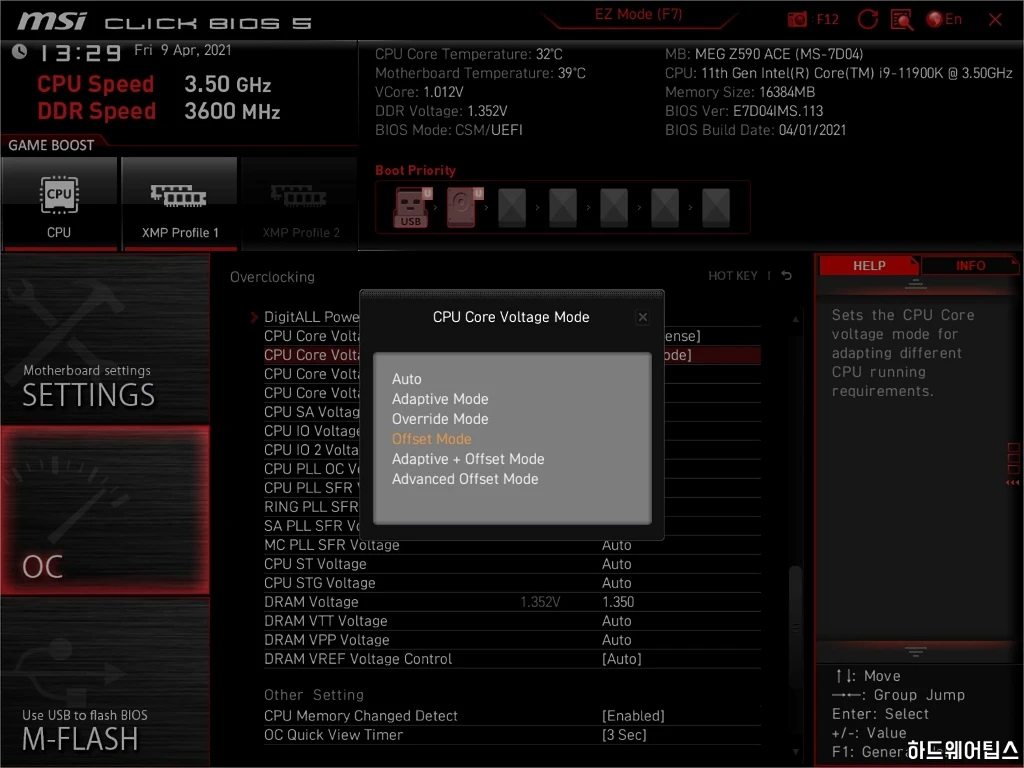The width and height of the screenshot is (1024, 768).
Task: Click the back arrow next to HOT KEY
Action: 786,276
